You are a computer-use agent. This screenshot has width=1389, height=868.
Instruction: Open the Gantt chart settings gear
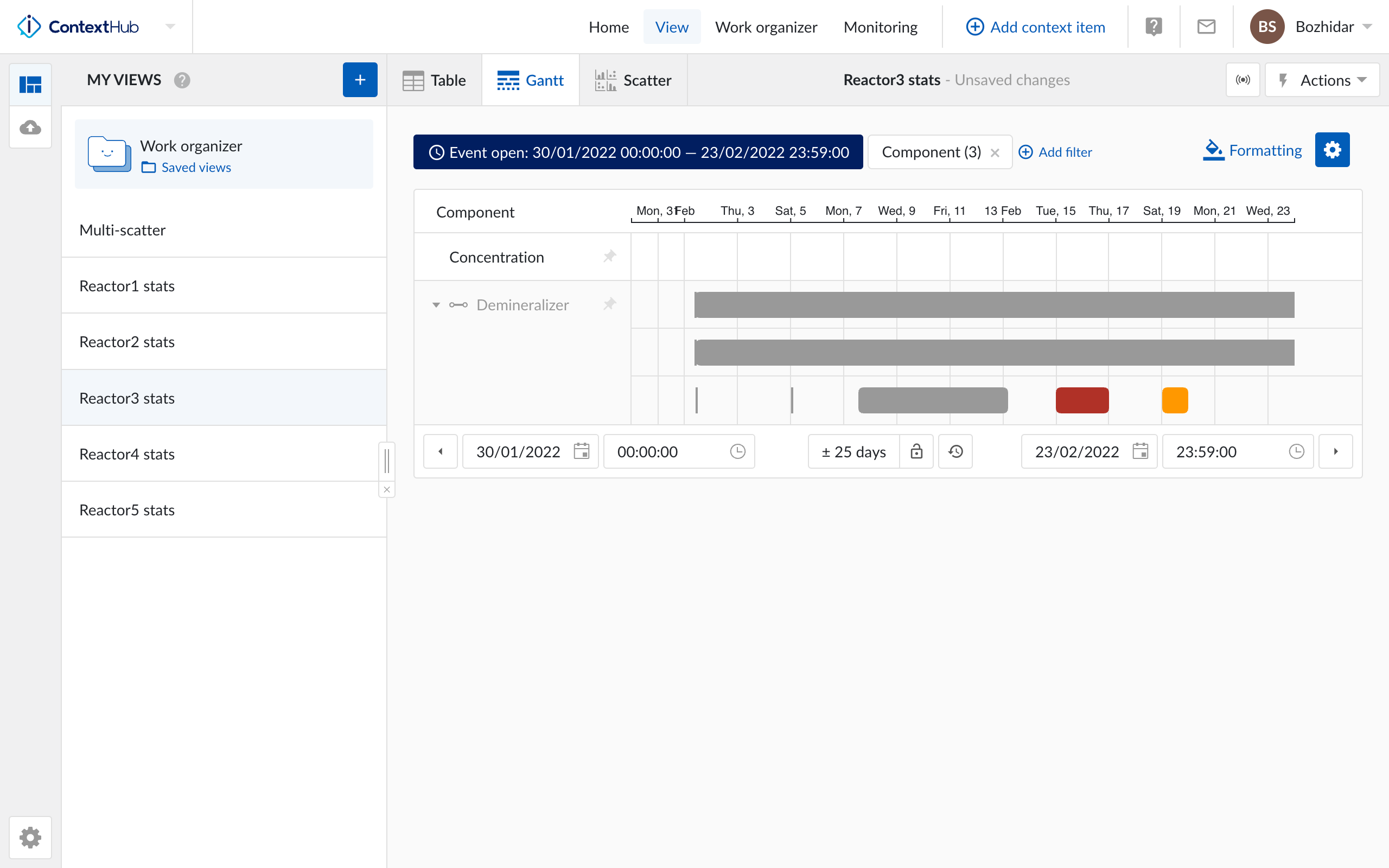(1332, 150)
